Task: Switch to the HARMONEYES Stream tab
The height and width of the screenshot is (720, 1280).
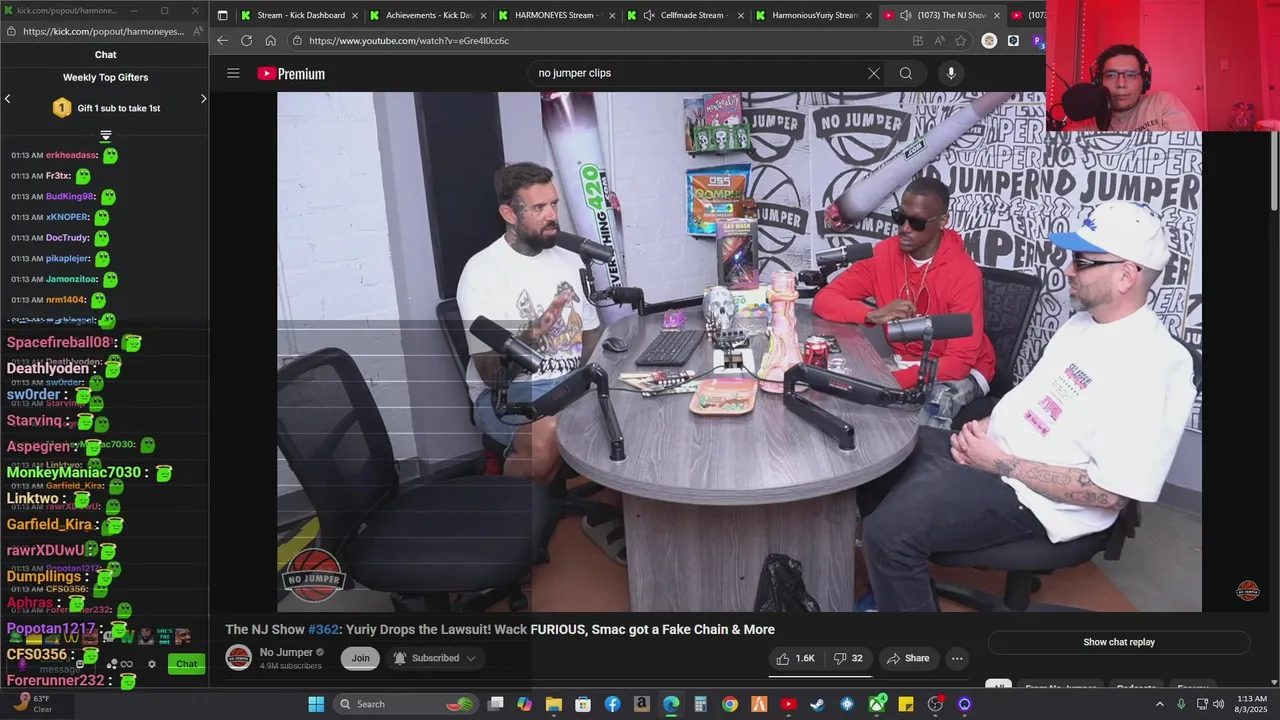Action: 555,15
